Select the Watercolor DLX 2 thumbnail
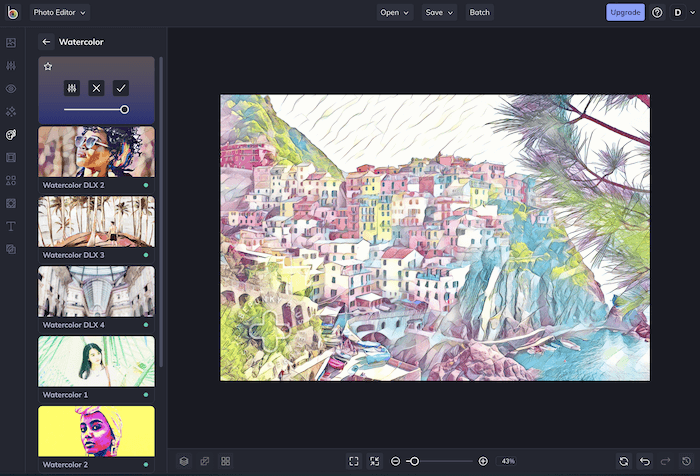 coord(96,152)
